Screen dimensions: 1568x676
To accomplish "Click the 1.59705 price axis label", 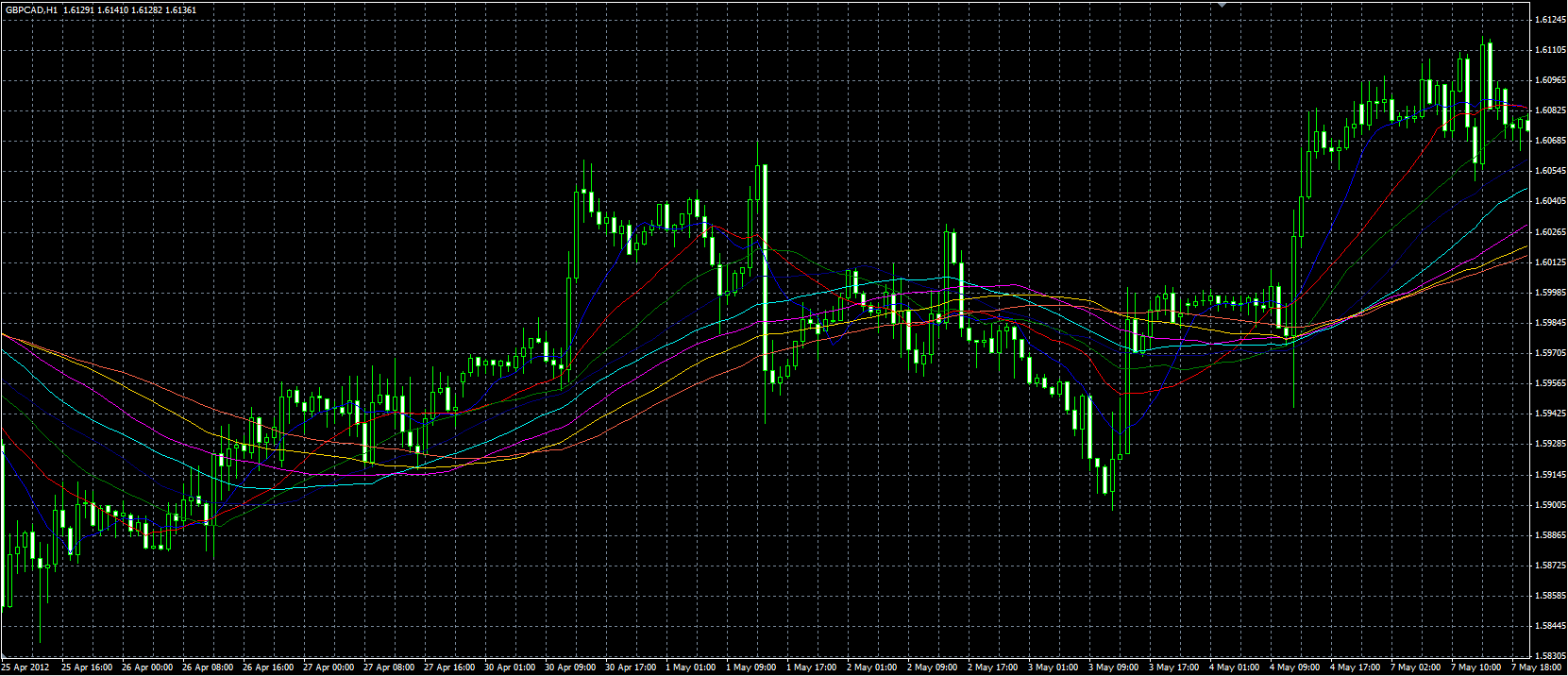I will point(1550,353).
